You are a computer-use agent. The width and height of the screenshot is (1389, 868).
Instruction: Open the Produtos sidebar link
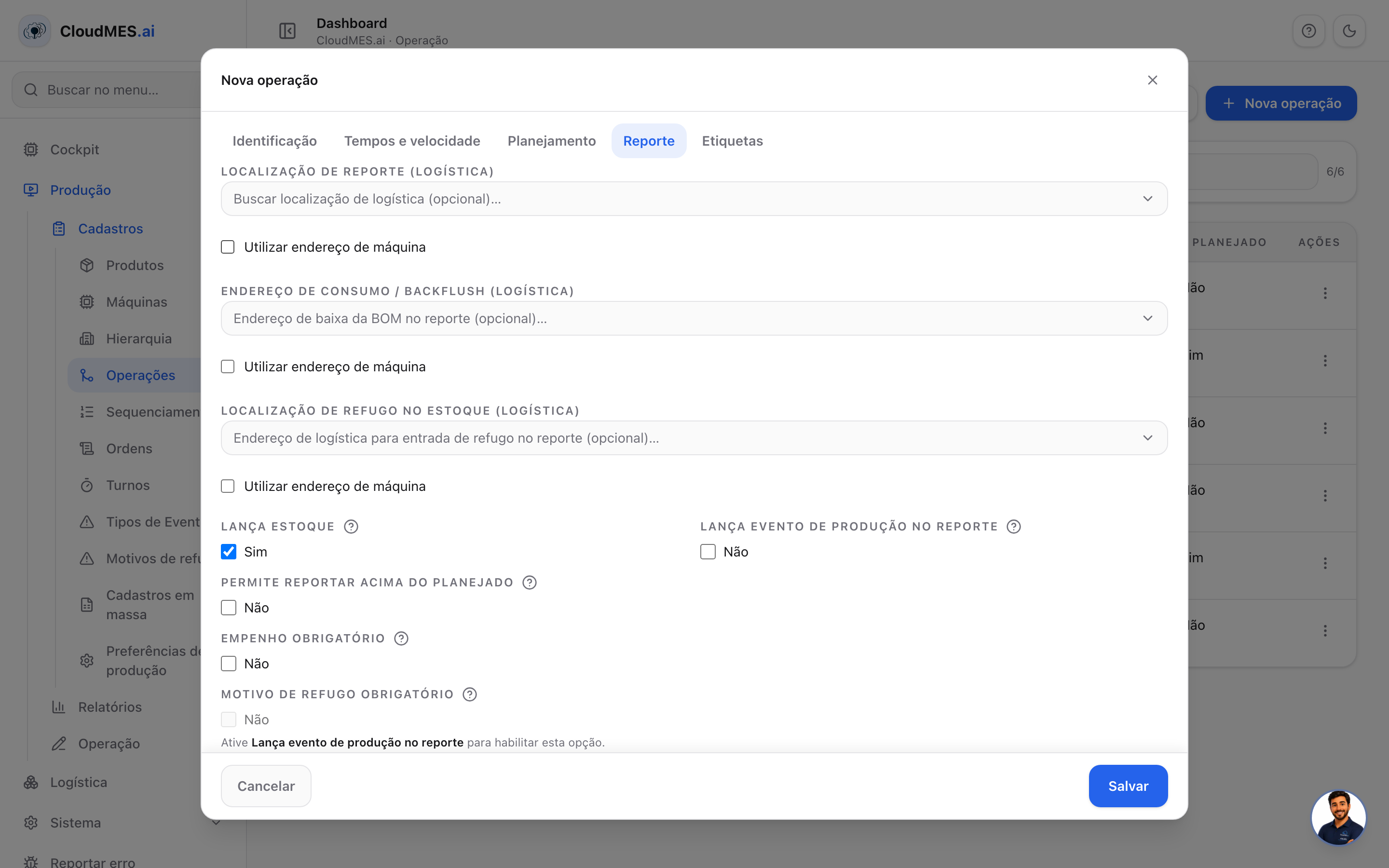[135, 265]
